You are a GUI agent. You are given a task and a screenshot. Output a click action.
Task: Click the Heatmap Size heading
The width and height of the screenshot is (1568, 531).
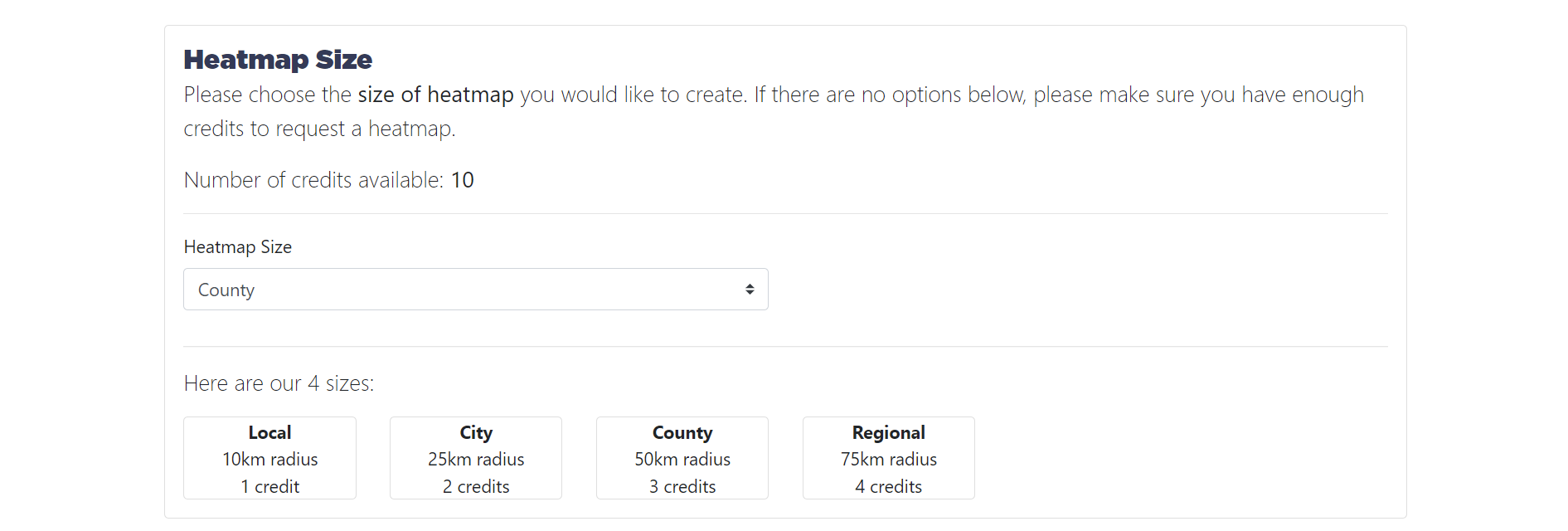(278, 60)
